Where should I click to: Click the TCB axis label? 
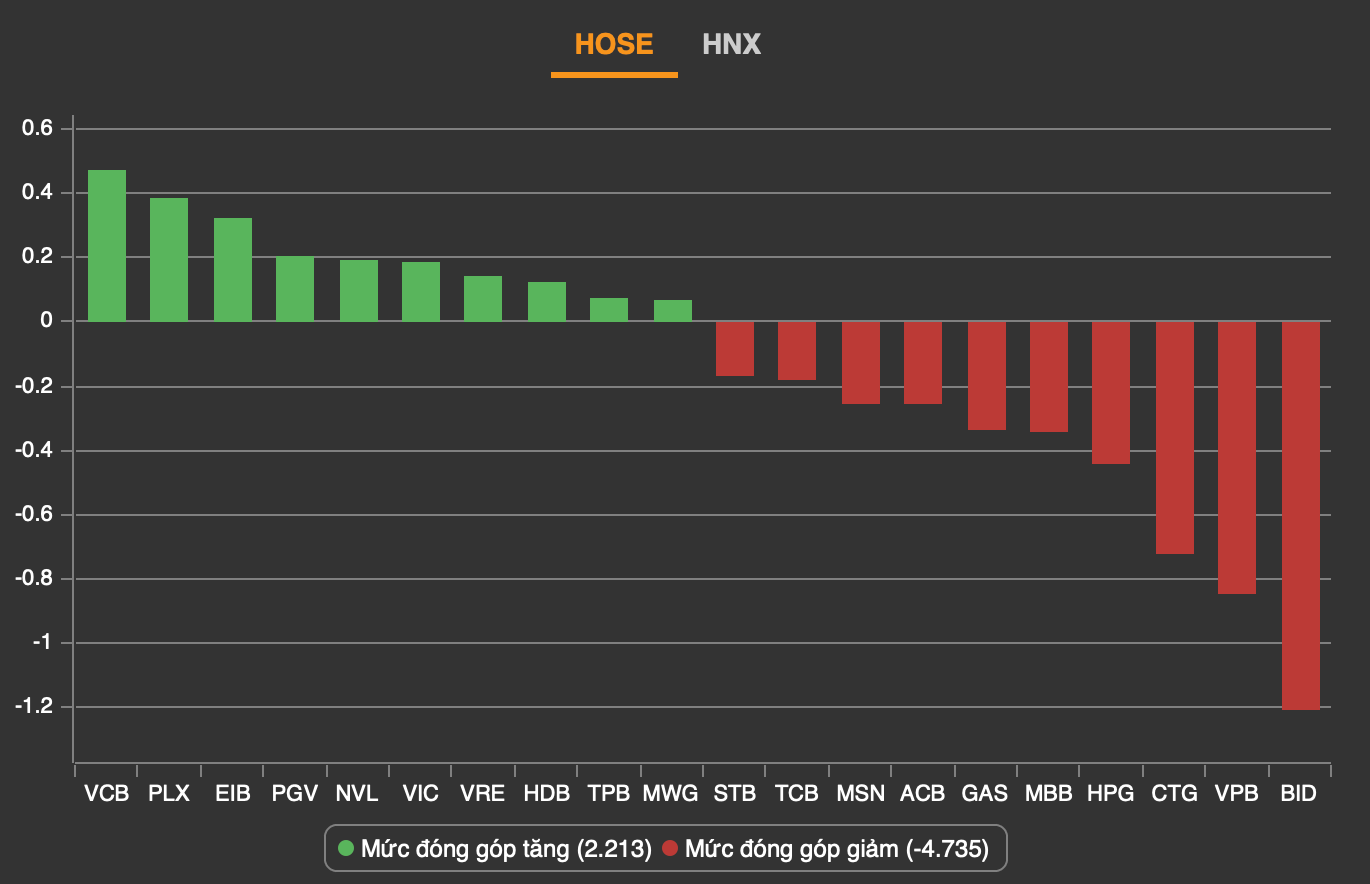[x=797, y=794]
